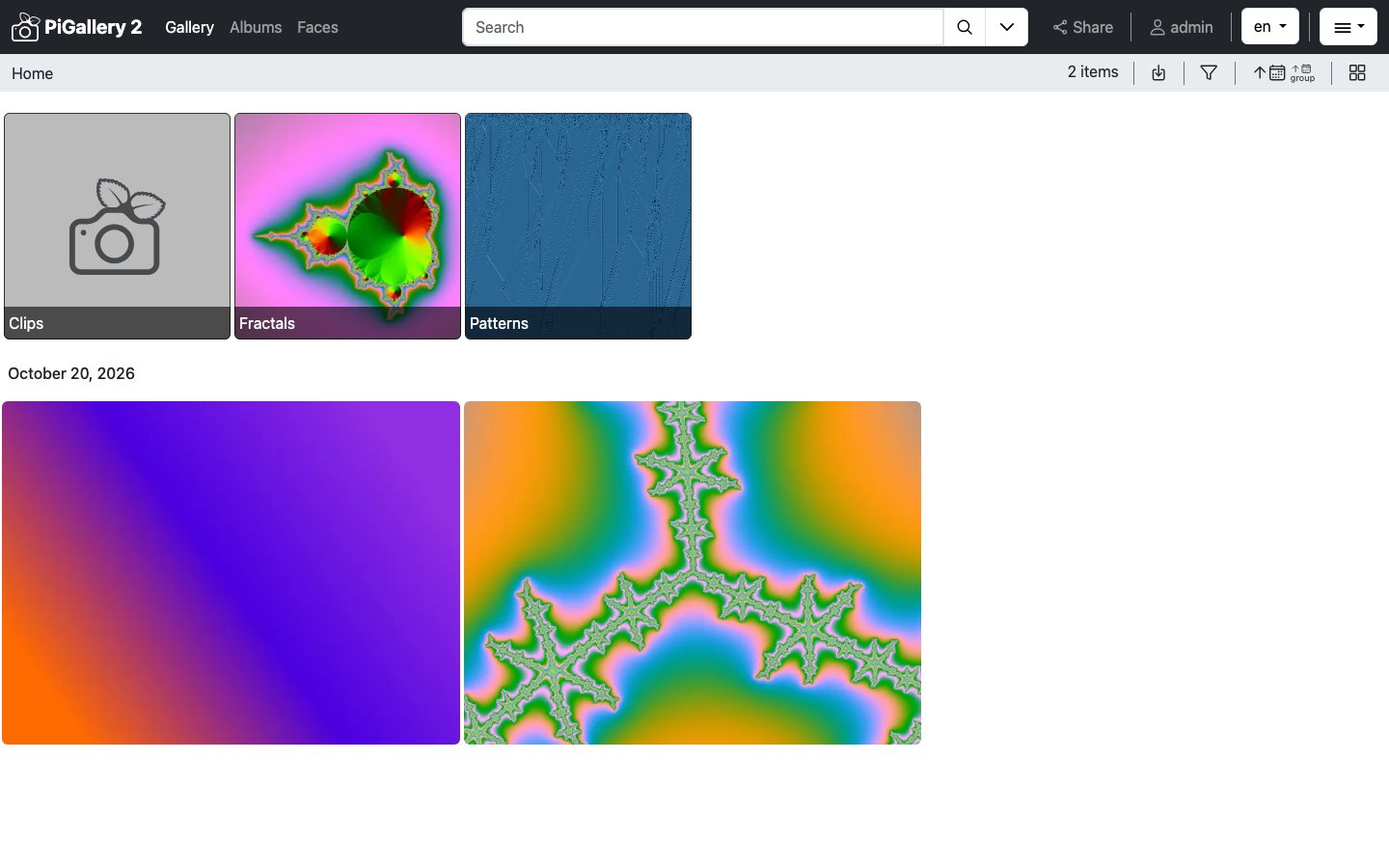Focus the Search input field
The height and width of the screenshot is (868, 1389).
tap(703, 27)
